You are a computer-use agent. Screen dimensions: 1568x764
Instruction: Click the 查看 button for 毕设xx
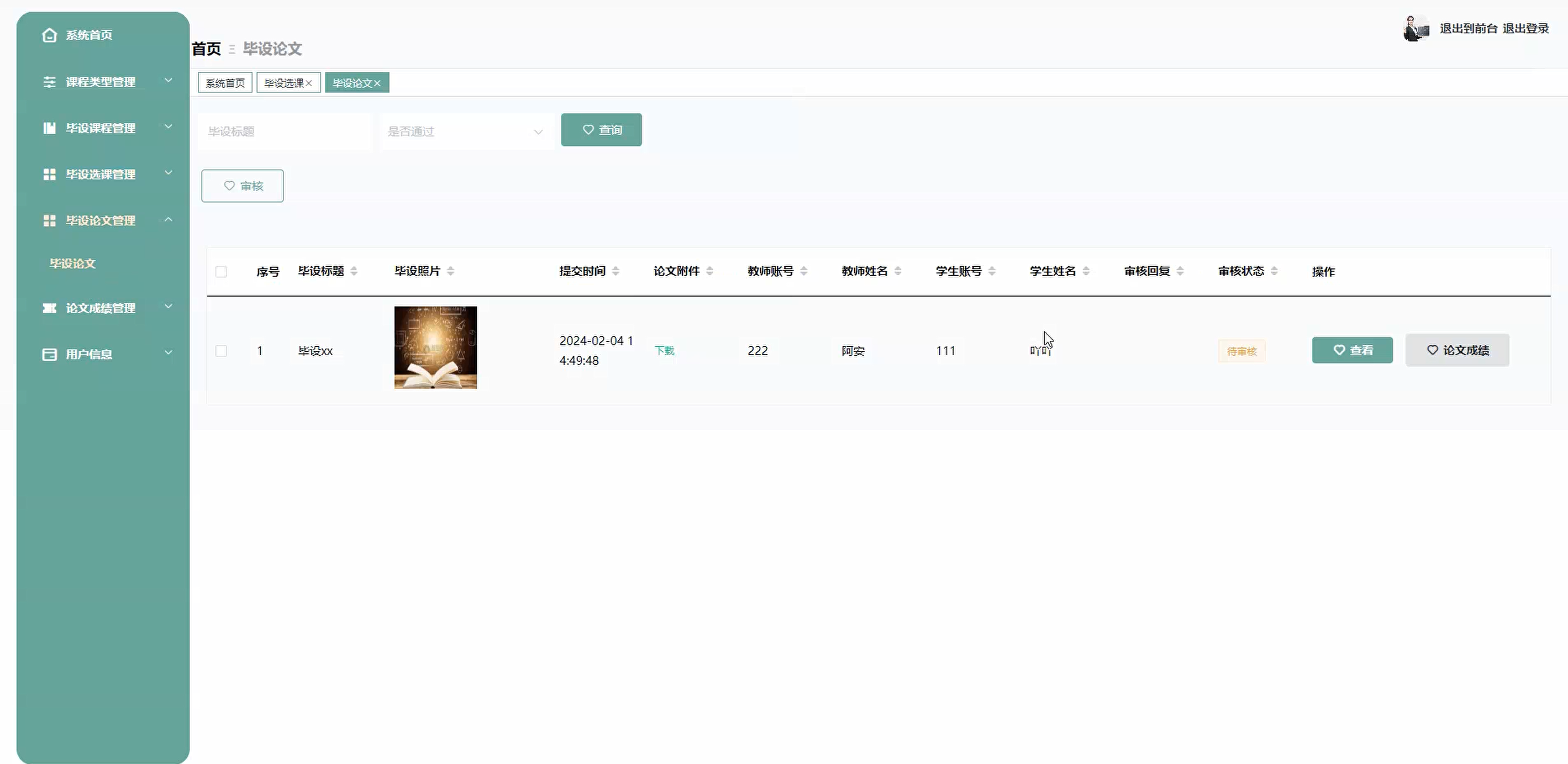pos(1352,350)
